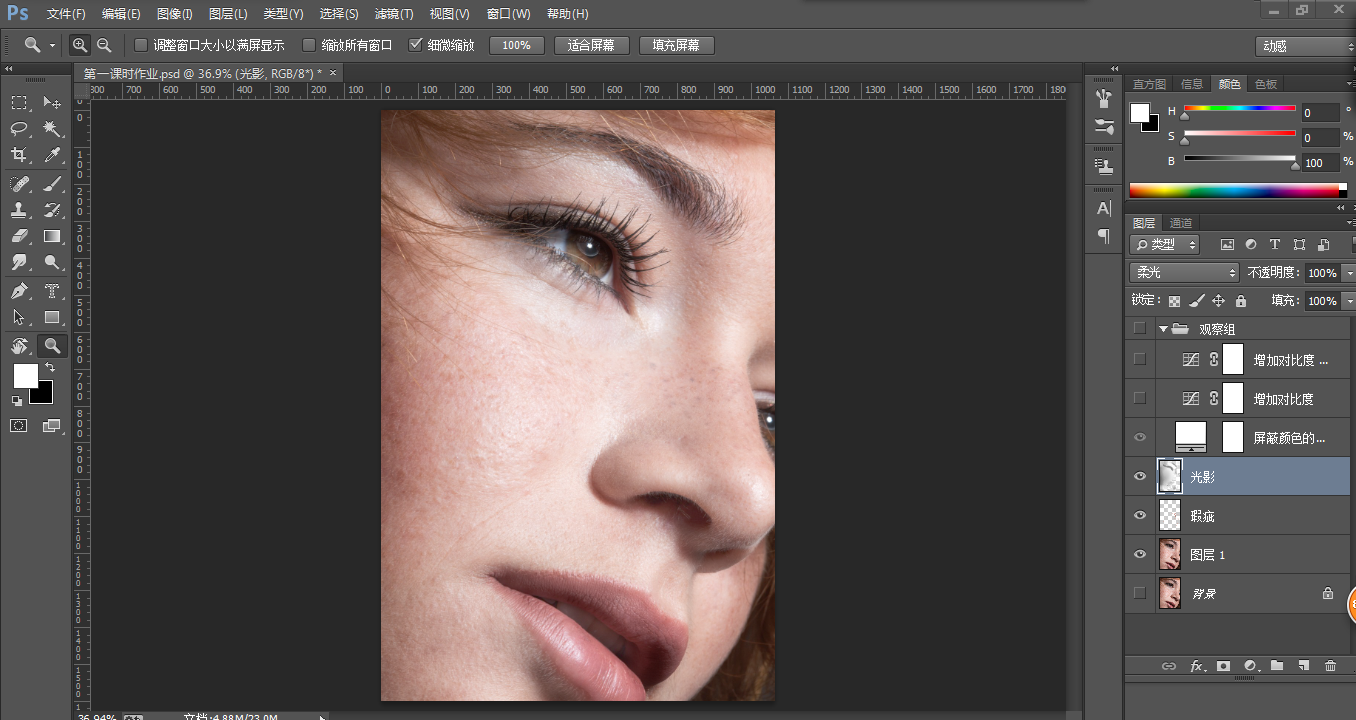Show the 背景 layer
Image resolution: width=1356 pixels, height=720 pixels.
pyautogui.click(x=1139, y=593)
